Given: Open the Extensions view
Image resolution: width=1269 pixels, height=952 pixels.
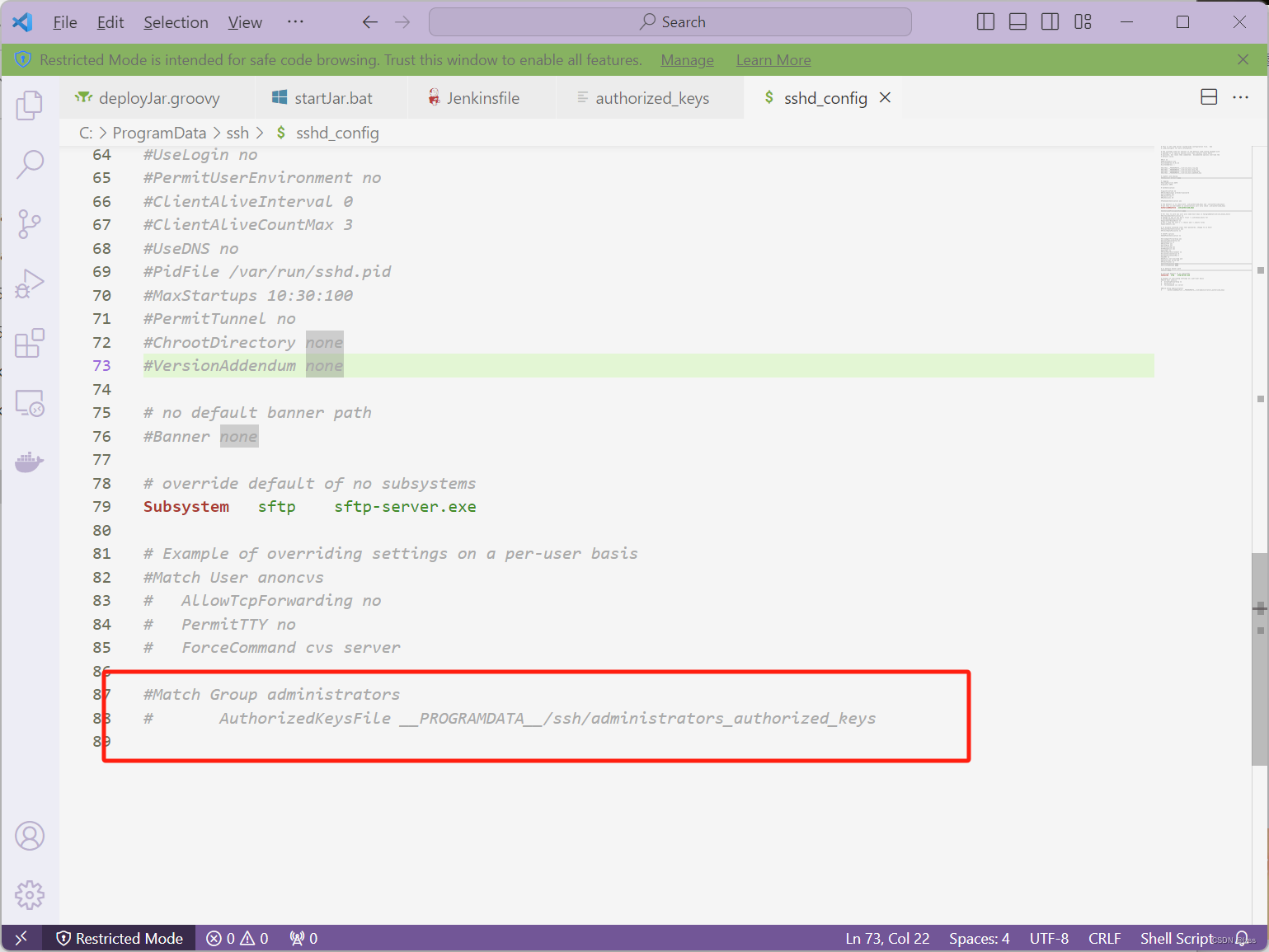Looking at the screenshot, I should (30, 343).
